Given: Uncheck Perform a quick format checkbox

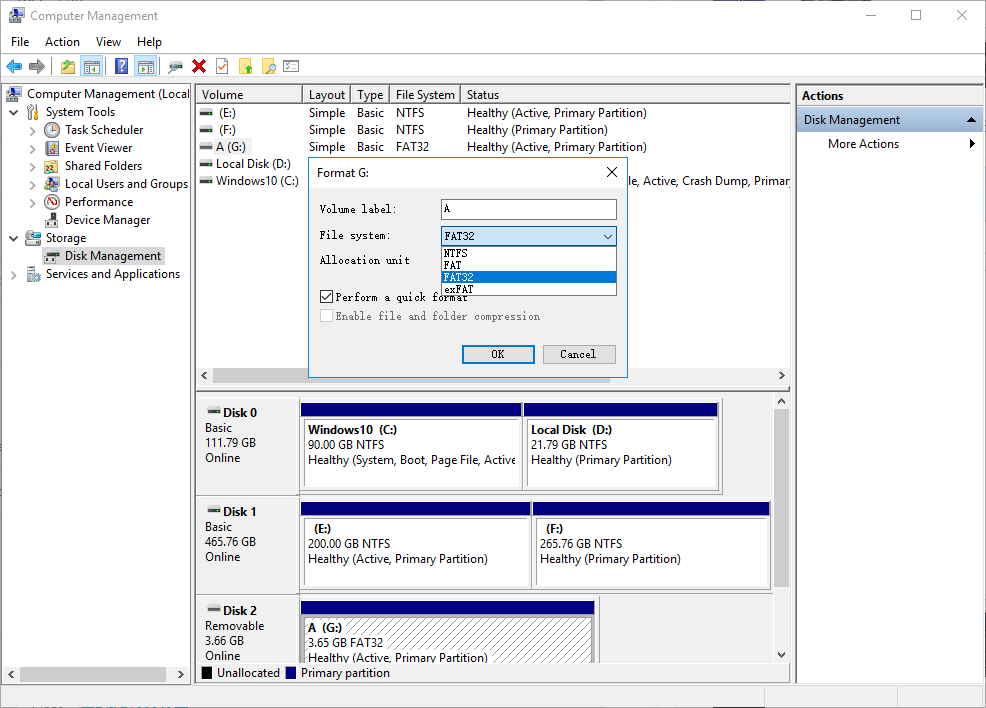Looking at the screenshot, I should pyautogui.click(x=326, y=297).
